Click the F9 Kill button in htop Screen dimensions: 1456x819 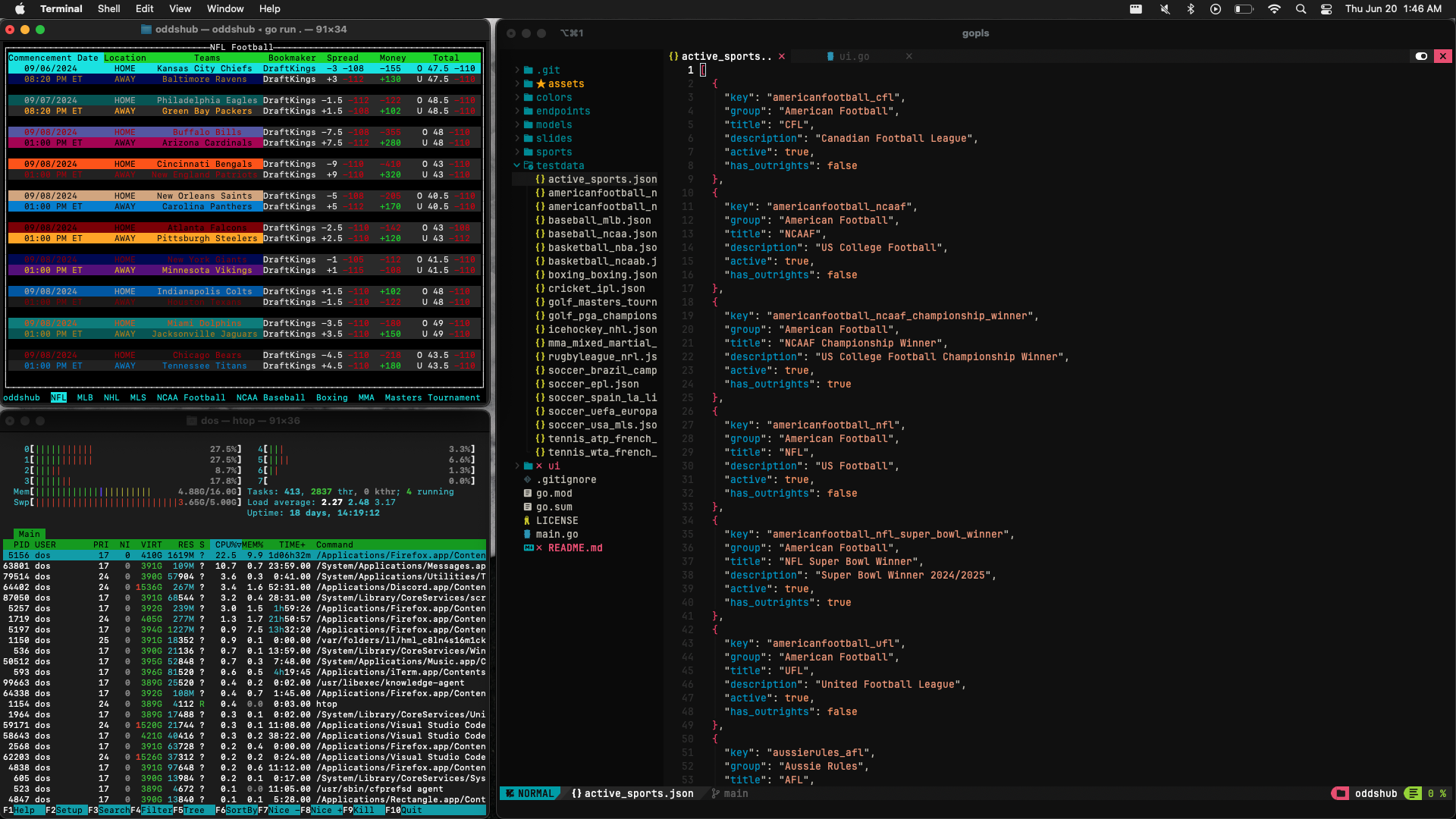362,810
